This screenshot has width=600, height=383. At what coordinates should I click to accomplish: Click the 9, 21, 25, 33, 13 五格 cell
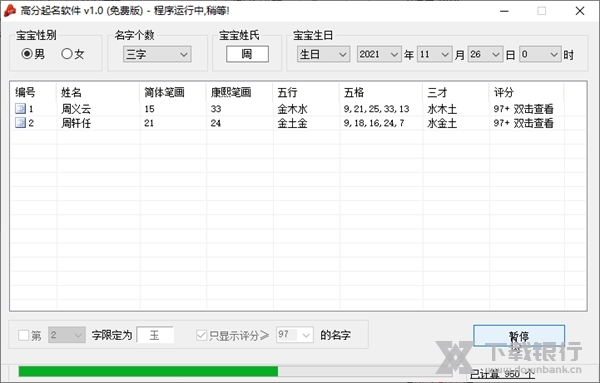(376, 109)
